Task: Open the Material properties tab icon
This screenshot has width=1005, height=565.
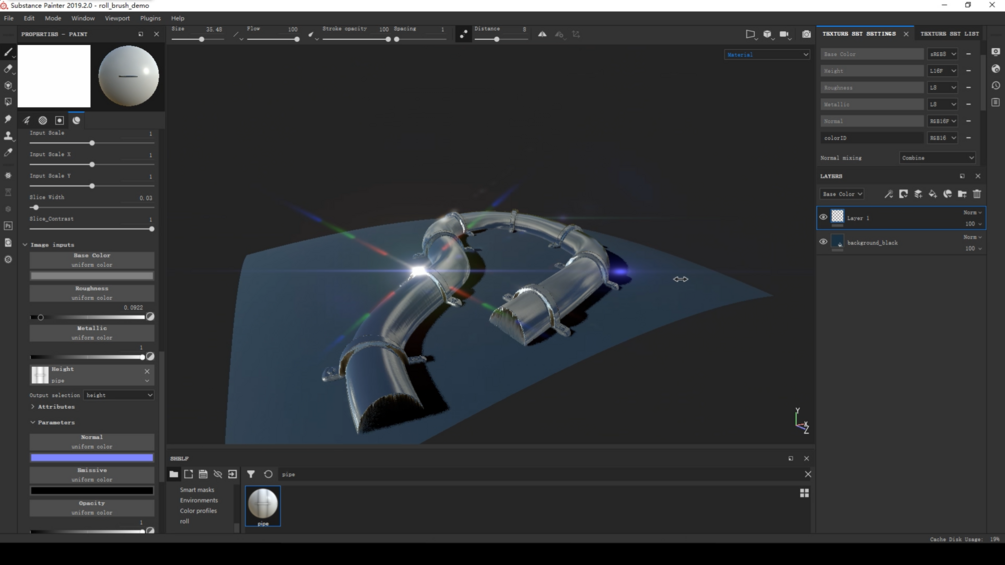Action: coord(76,120)
